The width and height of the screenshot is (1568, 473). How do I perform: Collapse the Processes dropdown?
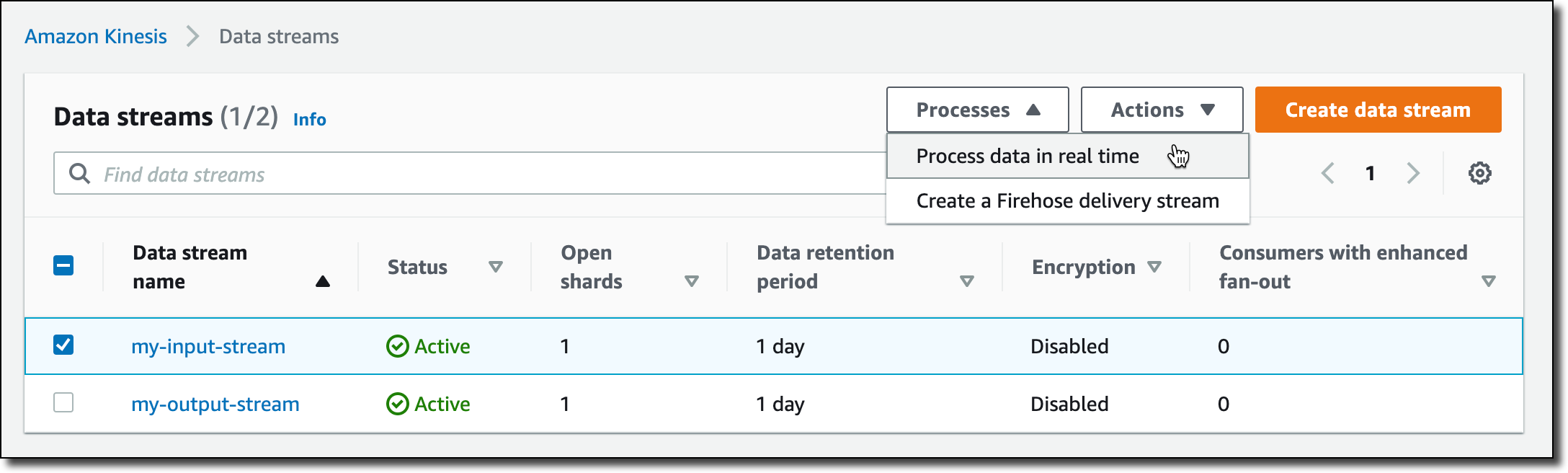977,110
